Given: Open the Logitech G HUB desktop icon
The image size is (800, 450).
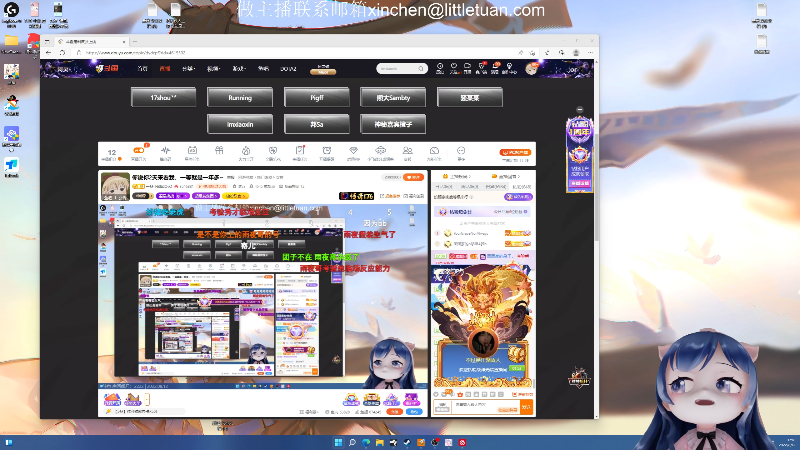Looking at the screenshot, I should click(x=11, y=15).
